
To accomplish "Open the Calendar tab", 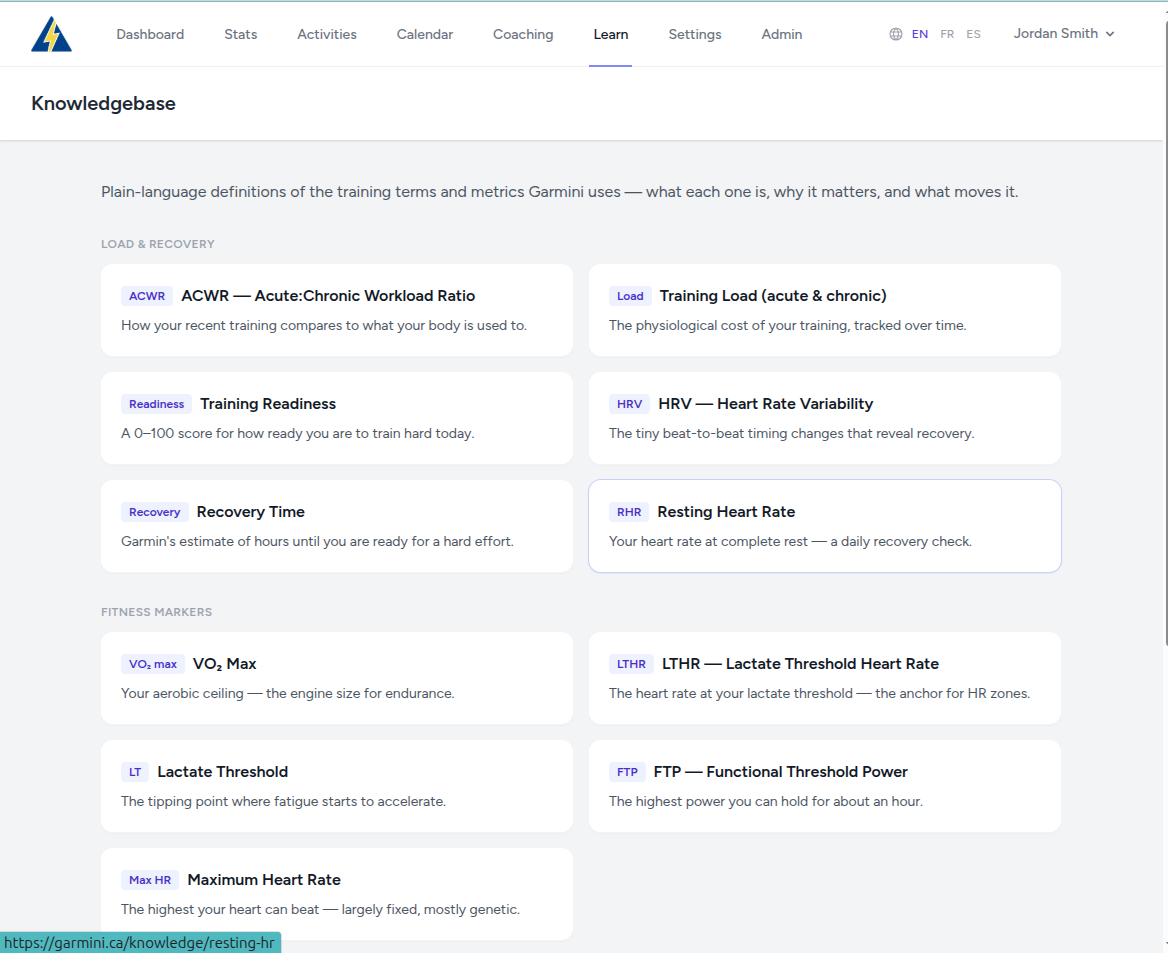I will (x=425, y=34).
